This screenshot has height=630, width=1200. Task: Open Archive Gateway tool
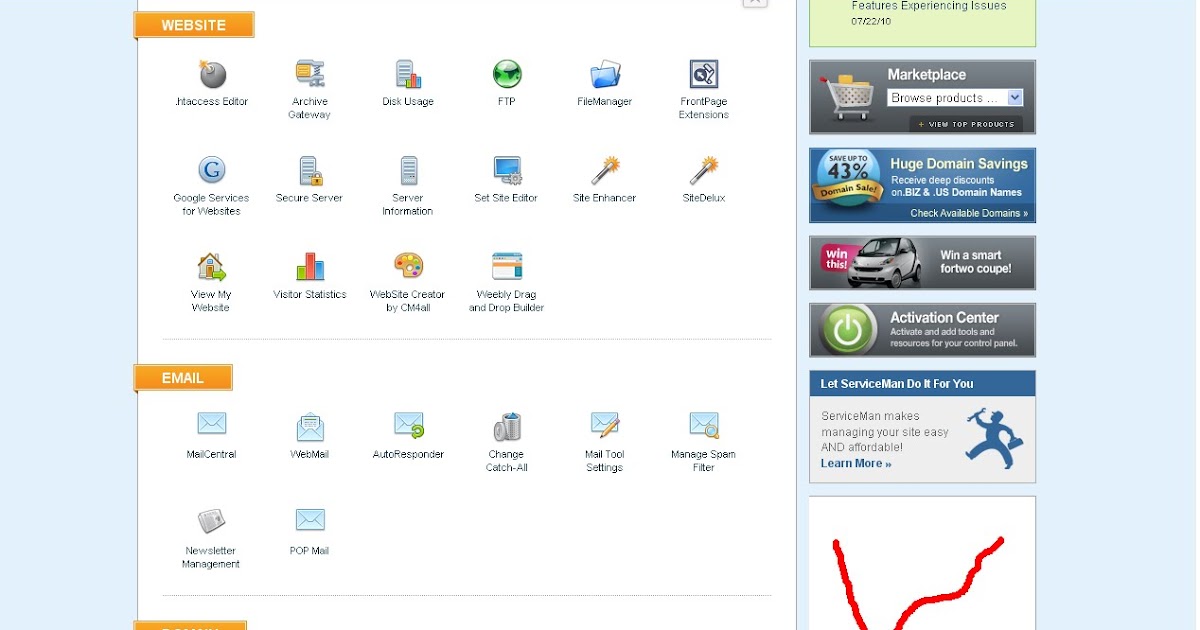click(x=310, y=74)
